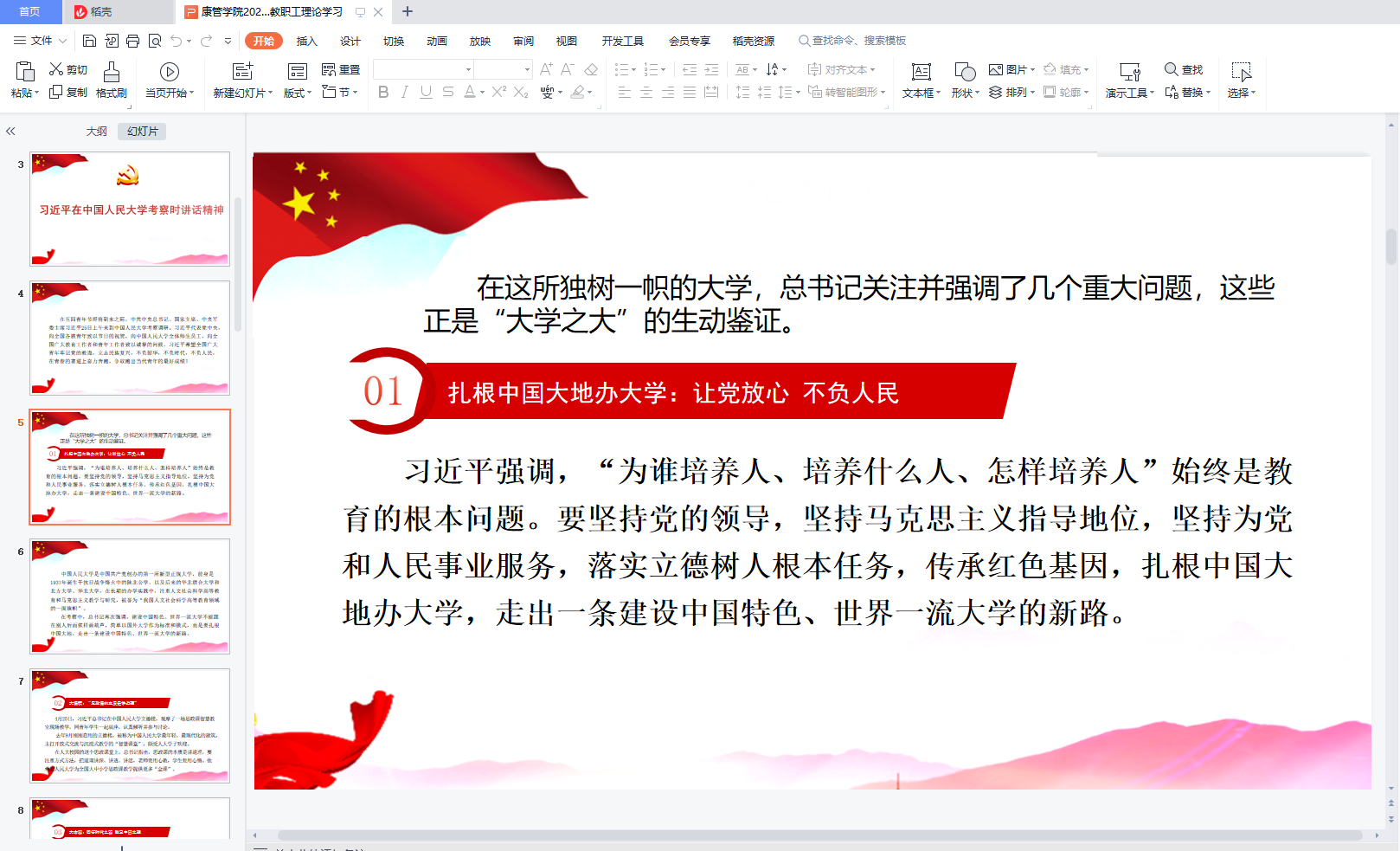This screenshot has width=1400, height=851.
Task: Insert a Text Box (文本框)
Action: [922, 72]
